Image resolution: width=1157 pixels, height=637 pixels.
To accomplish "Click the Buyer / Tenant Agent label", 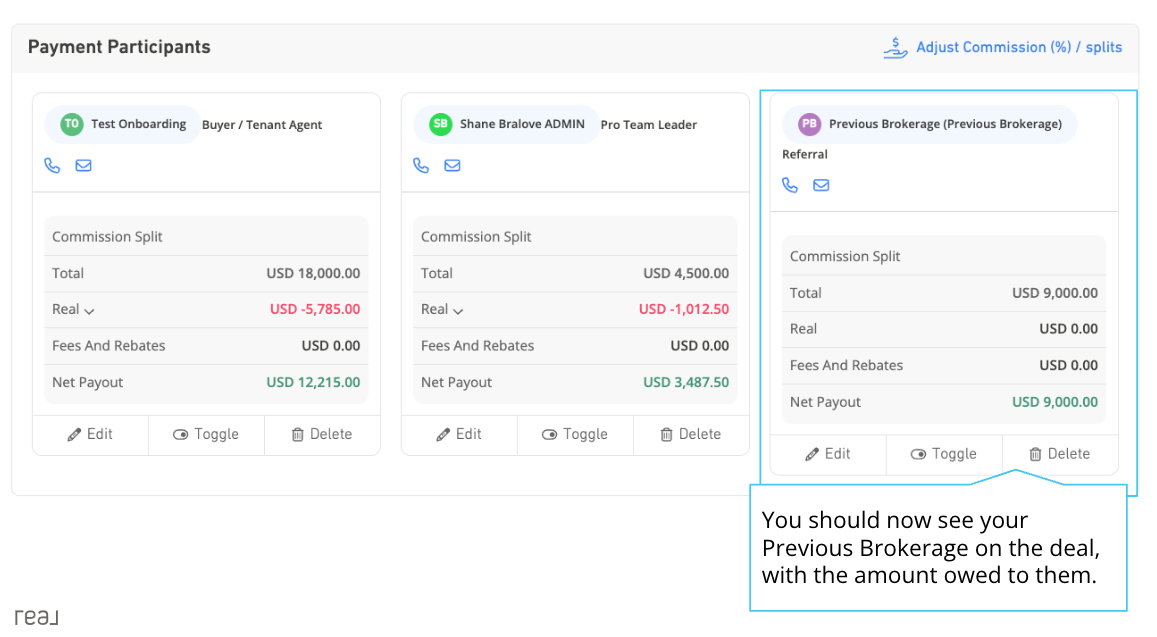I will (262, 125).
